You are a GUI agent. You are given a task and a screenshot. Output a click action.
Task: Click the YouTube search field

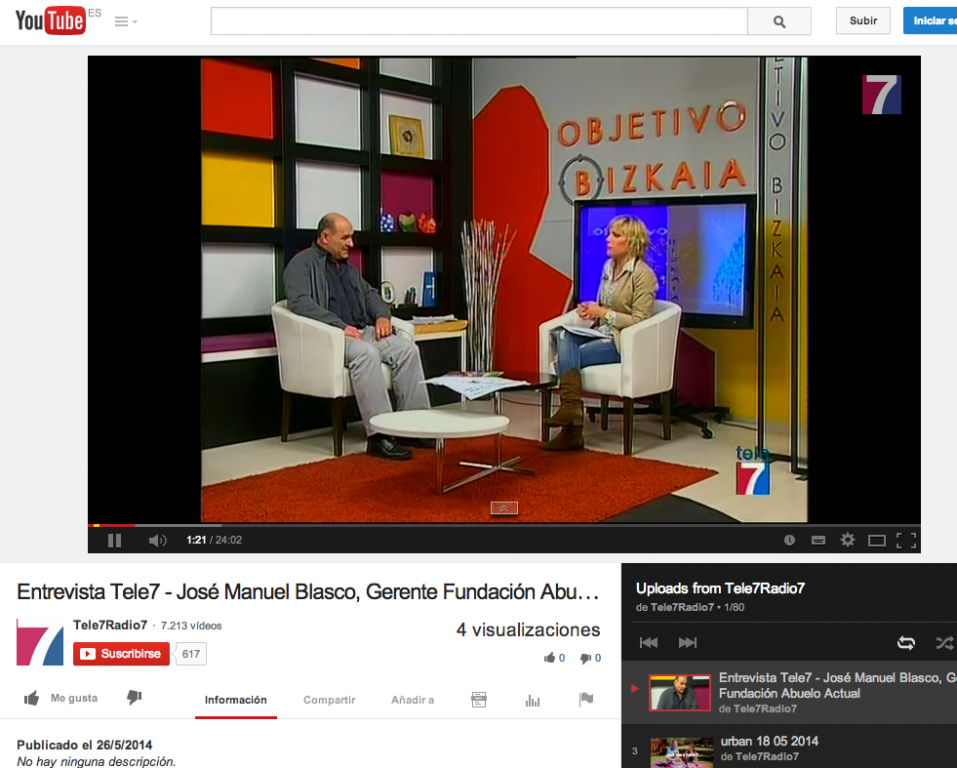pyautogui.click(x=478, y=21)
